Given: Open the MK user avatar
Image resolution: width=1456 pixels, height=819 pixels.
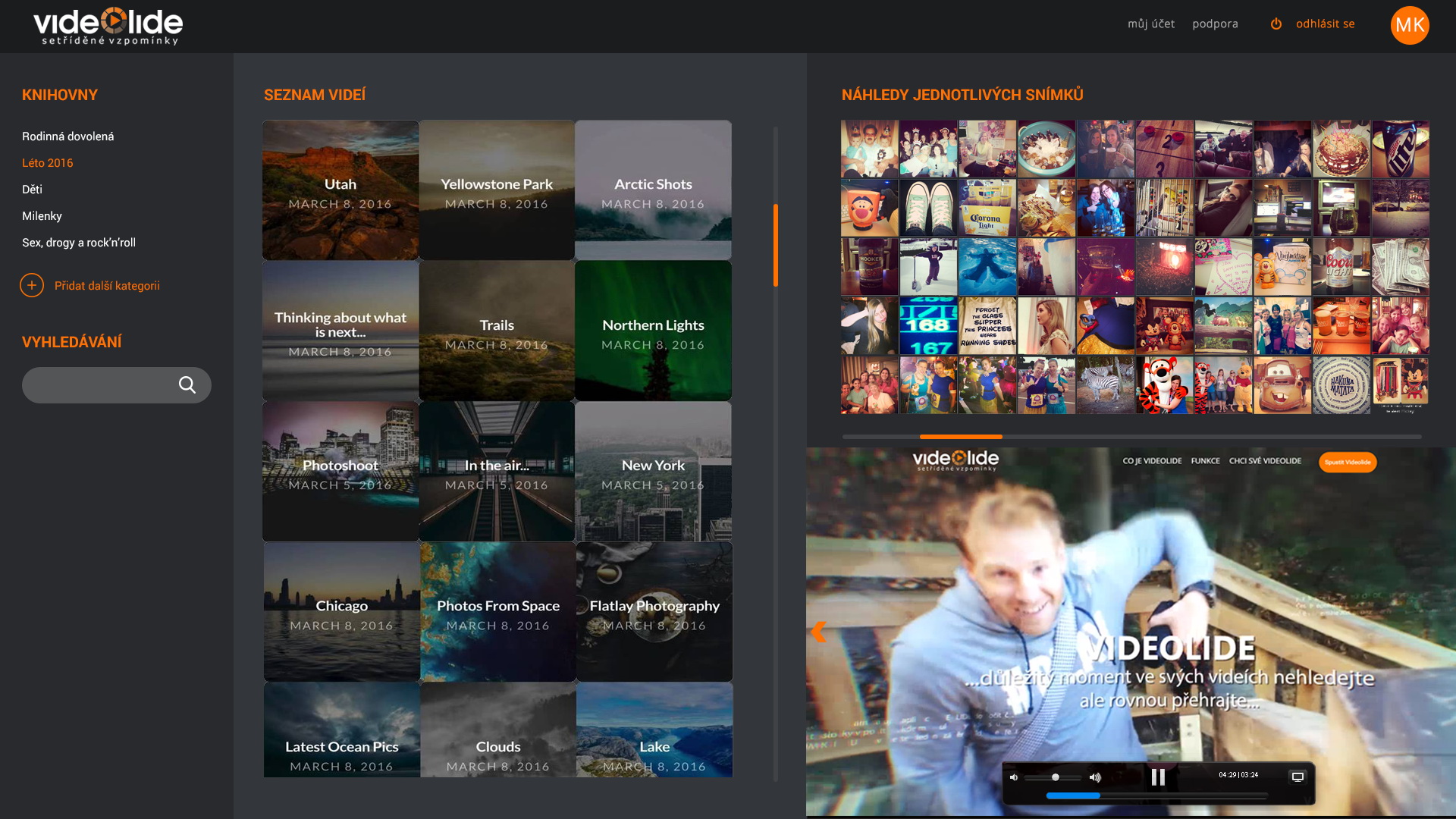Looking at the screenshot, I should click(x=1409, y=25).
